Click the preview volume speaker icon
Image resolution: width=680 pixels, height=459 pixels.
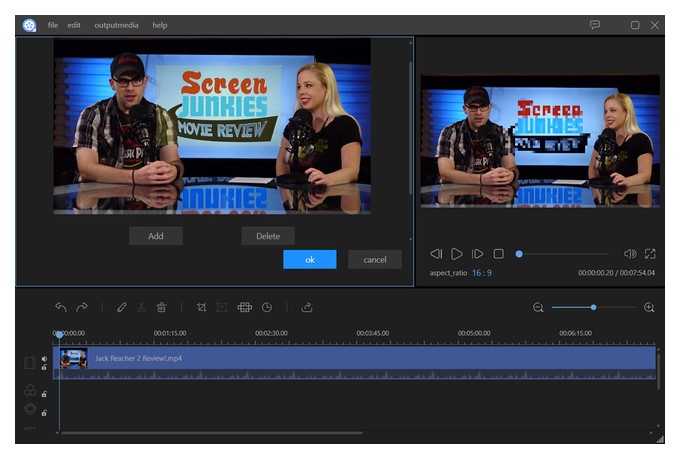[x=630, y=254]
